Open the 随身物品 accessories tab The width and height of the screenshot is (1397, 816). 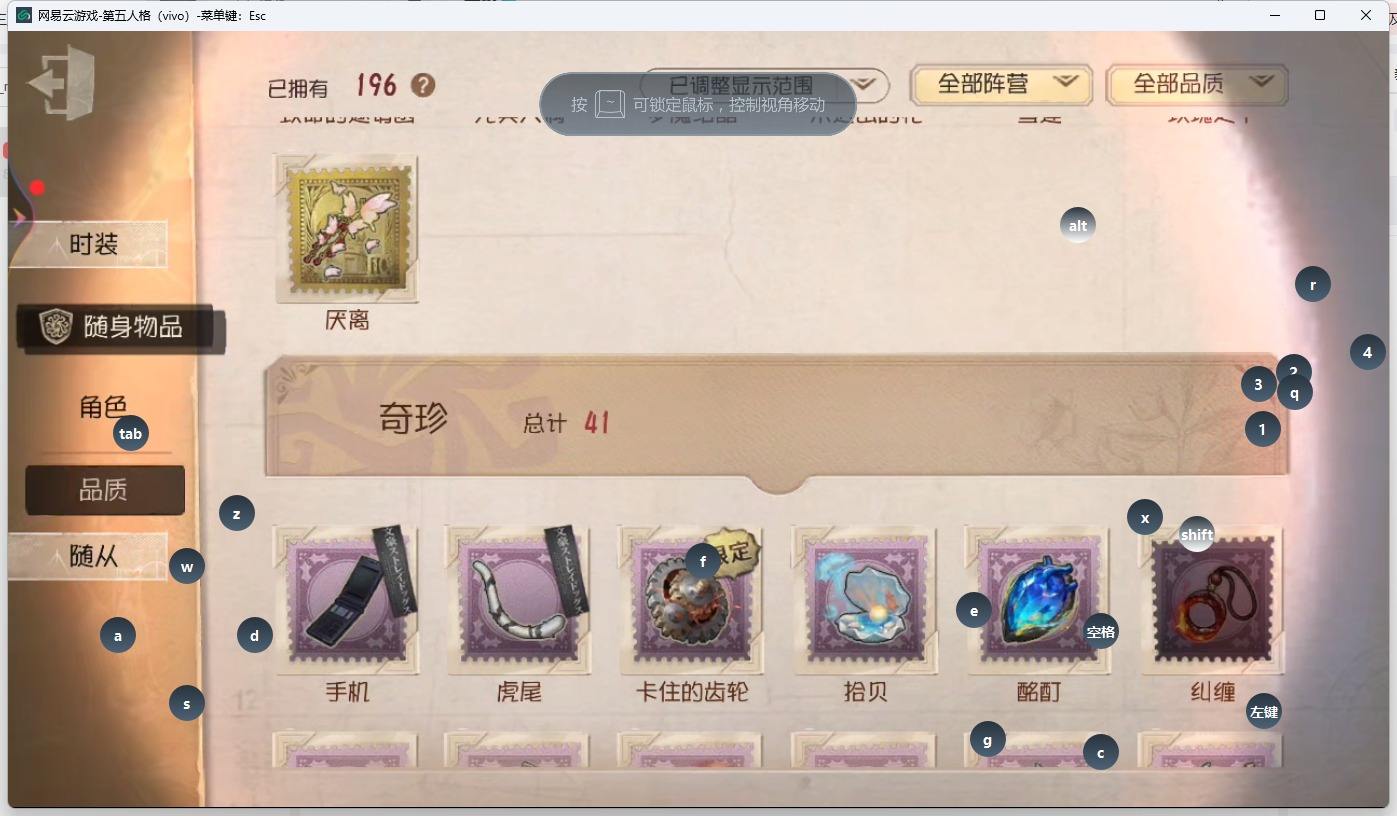(x=120, y=327)
